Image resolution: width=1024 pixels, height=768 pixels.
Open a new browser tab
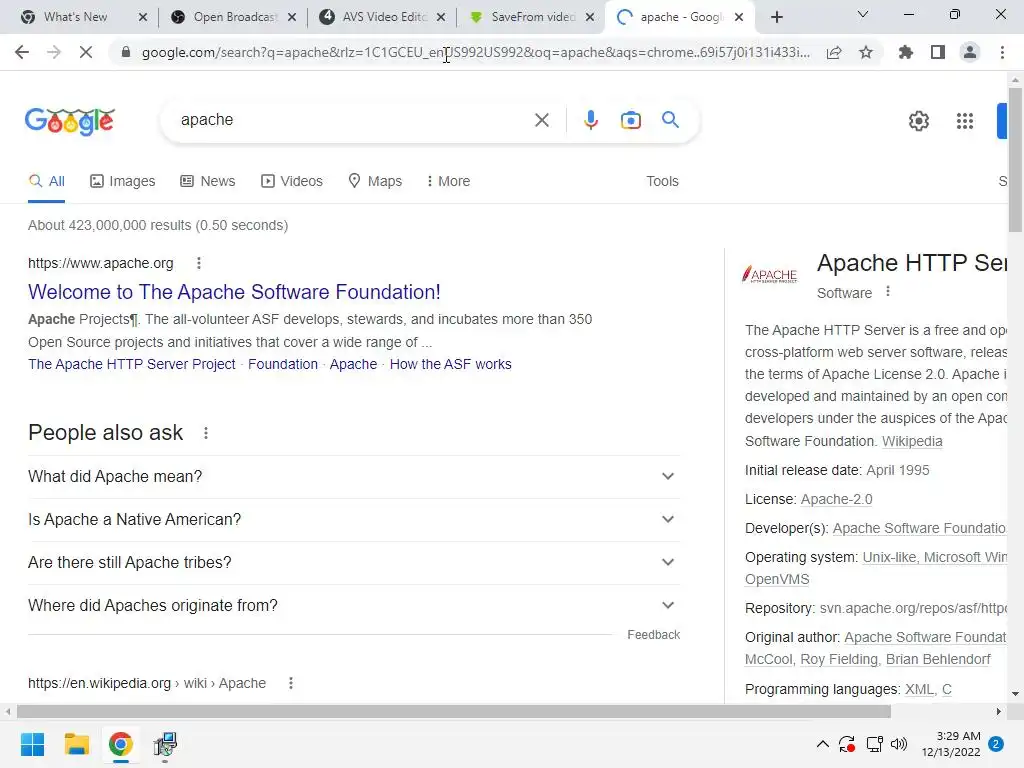tap(776, 17)
